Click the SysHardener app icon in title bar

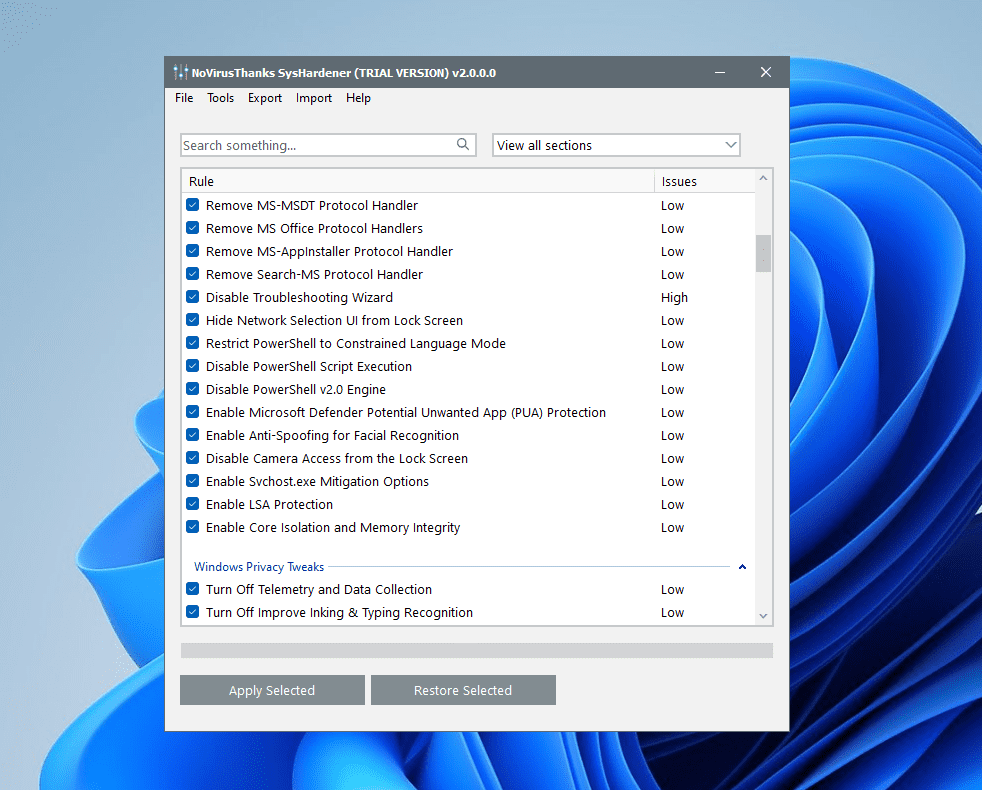point(179,73)
